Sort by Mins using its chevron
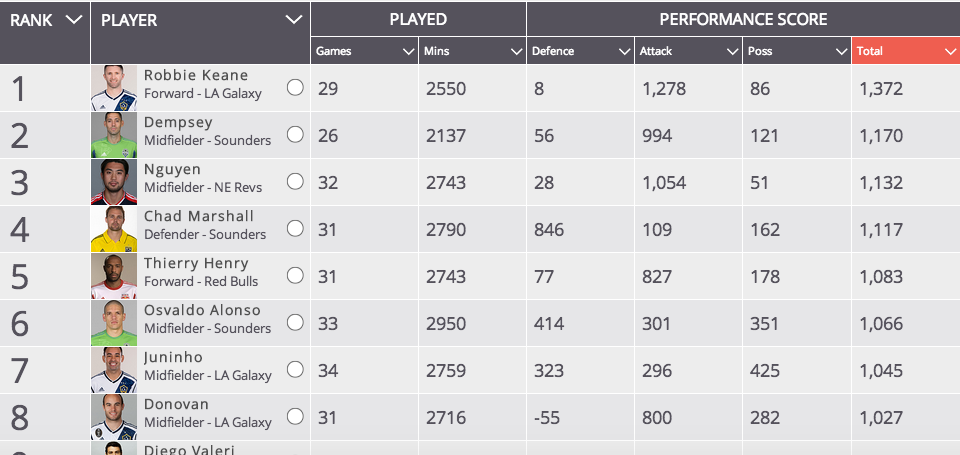Screen dimensions: 960x455 coord(517,52)
